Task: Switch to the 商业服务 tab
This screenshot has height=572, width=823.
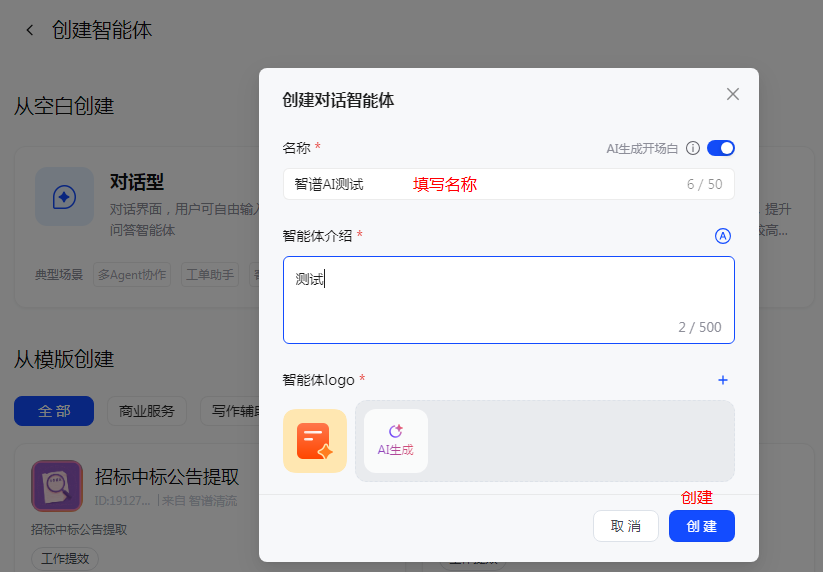Action: click(x=147, y=411)
